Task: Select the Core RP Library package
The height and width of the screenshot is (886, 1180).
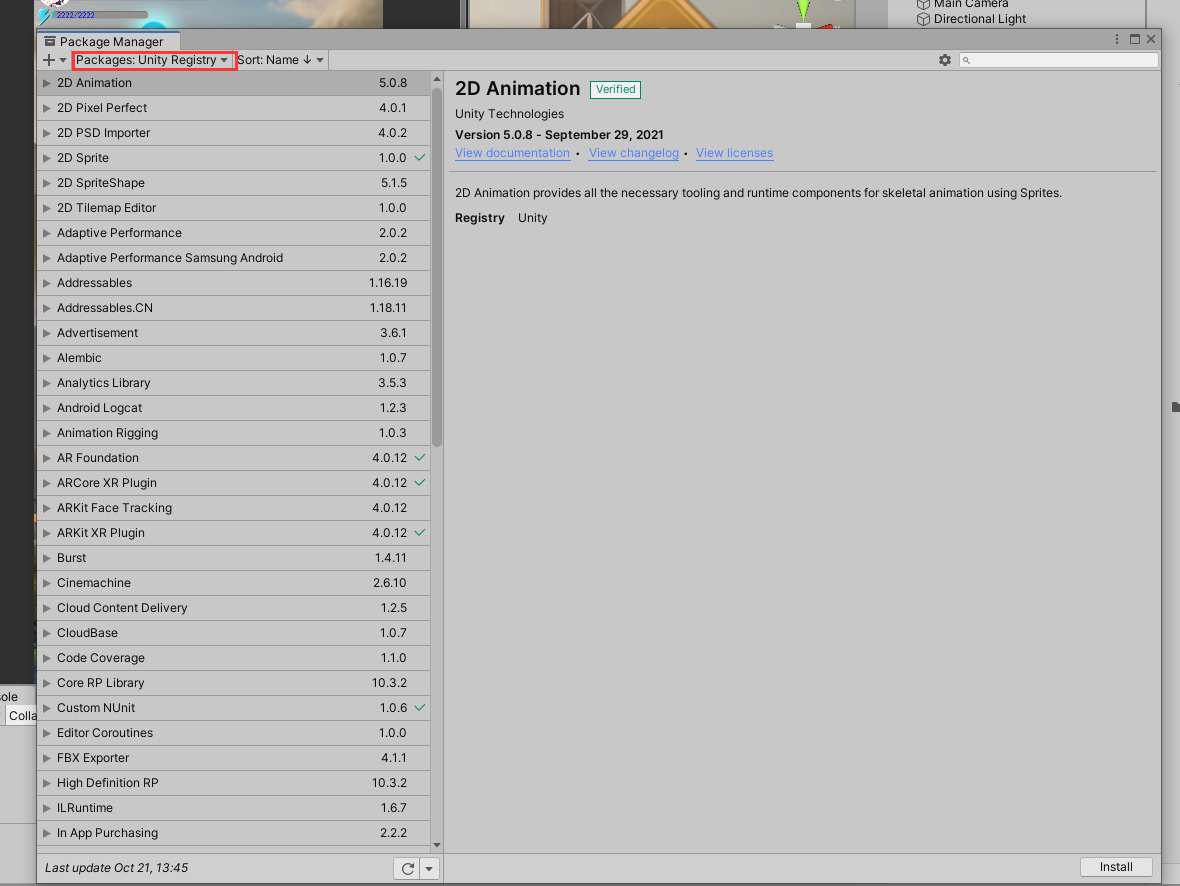Action: pyautogui.click(x=233, y=683)
